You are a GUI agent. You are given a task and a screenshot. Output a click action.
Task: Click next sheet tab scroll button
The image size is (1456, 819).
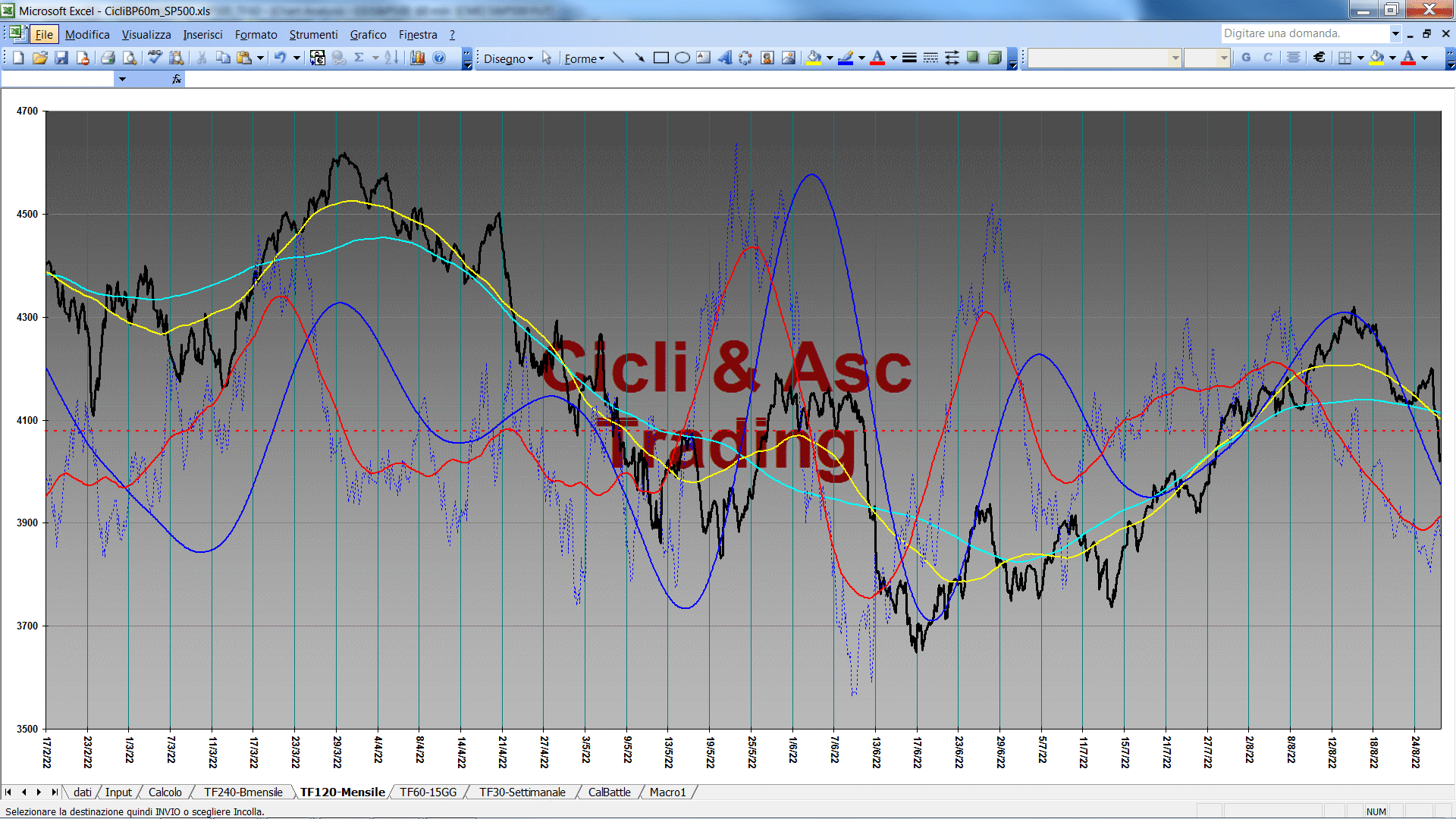pos(39,792)
